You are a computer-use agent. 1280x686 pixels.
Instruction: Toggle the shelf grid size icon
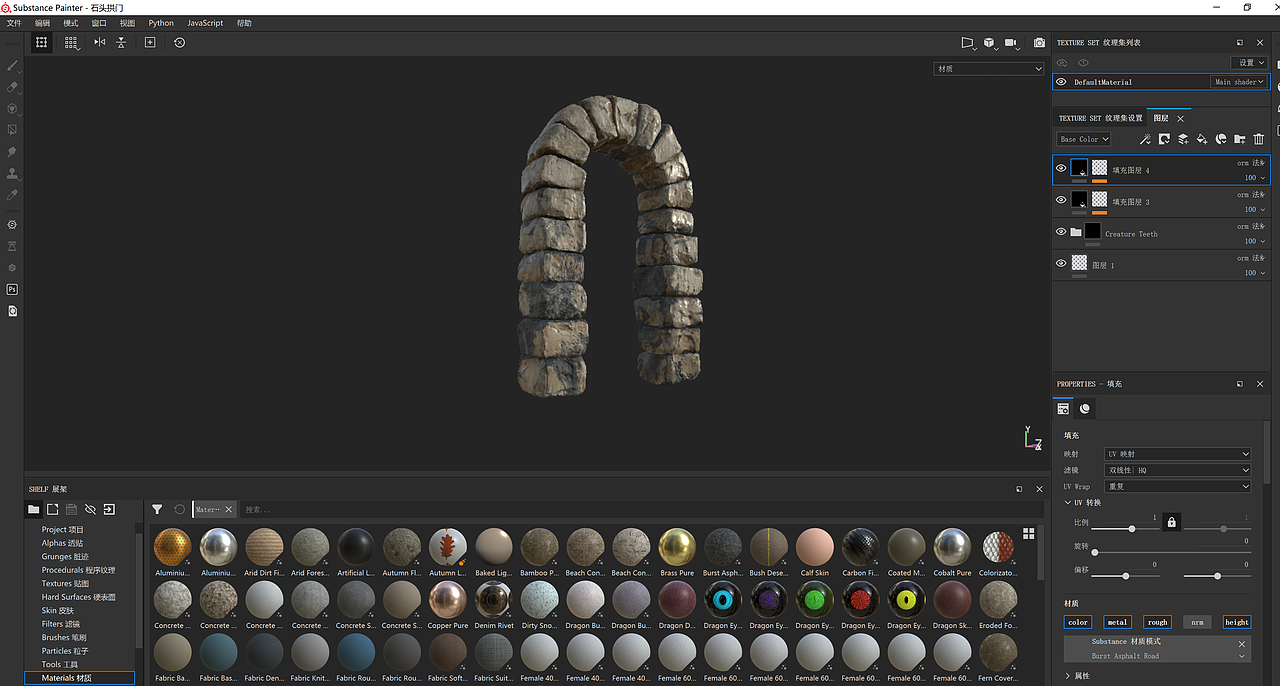click(x=1028, y=534)
